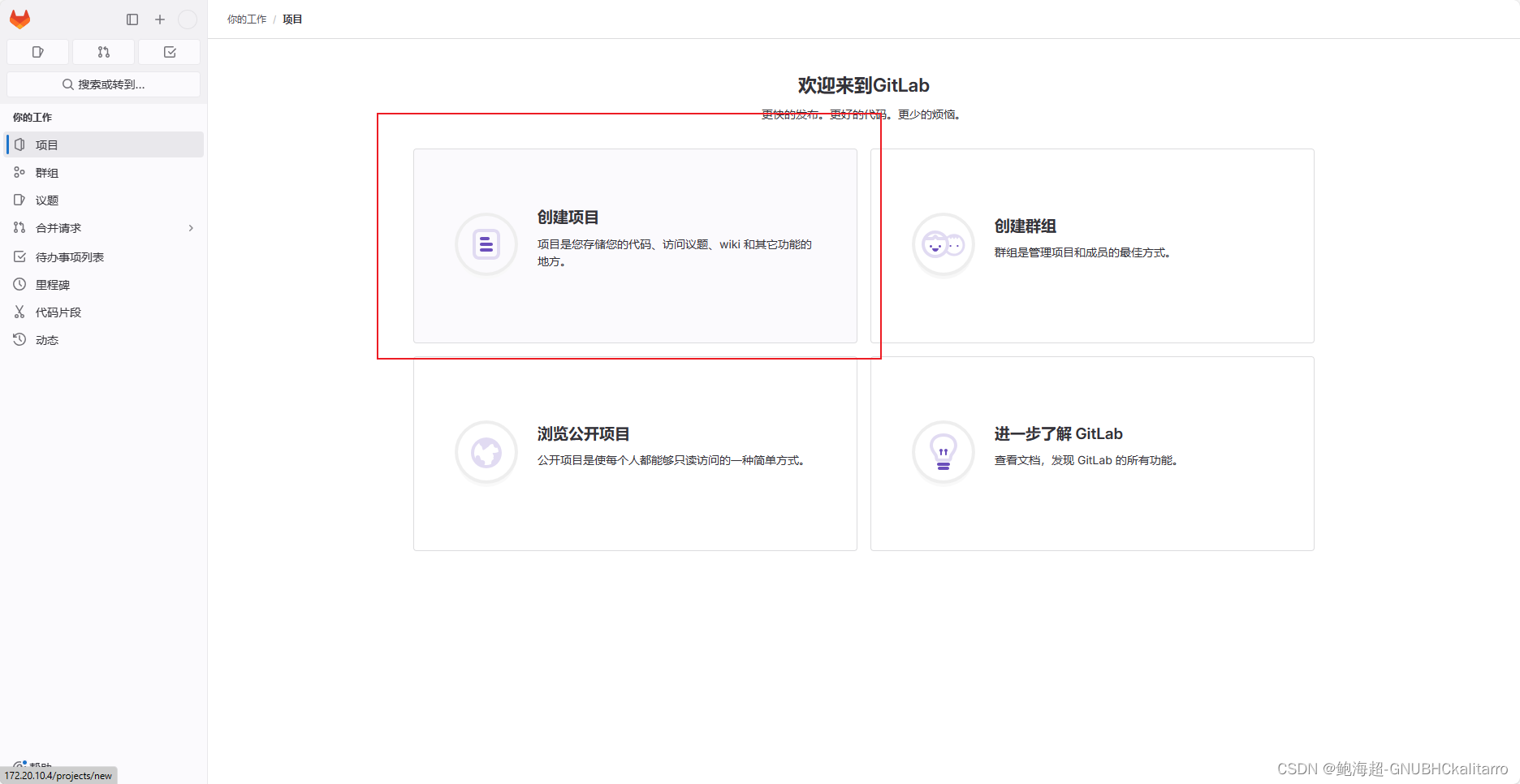Click the 群组是管理项目和成员 description text
The width and height of the screenshot is (1520, 784).
tap(1082, 252)
